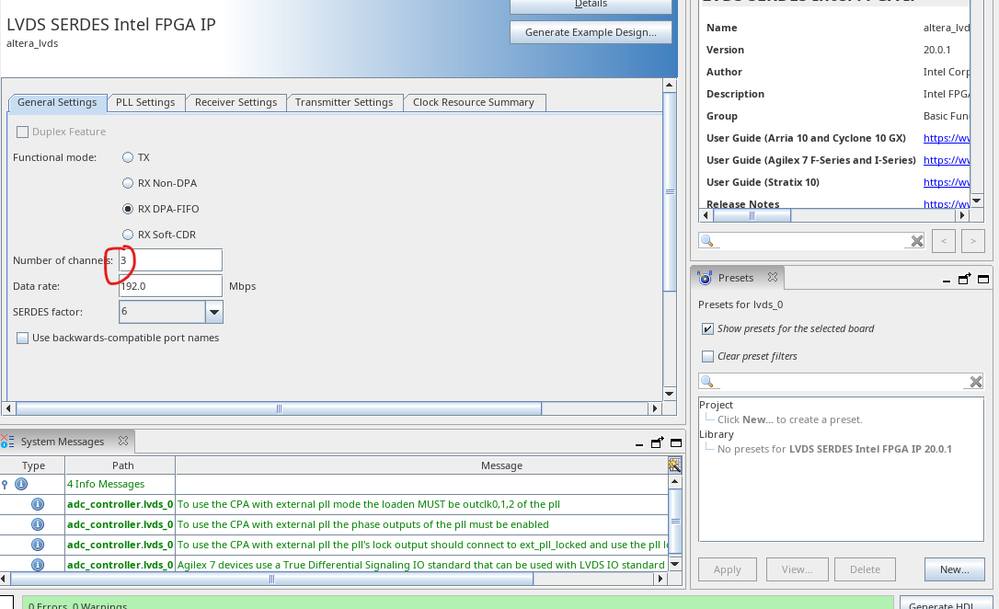Click info icon for pll's lock output message
The width and height of the screenshot is (999, 609).
point(38,545)
